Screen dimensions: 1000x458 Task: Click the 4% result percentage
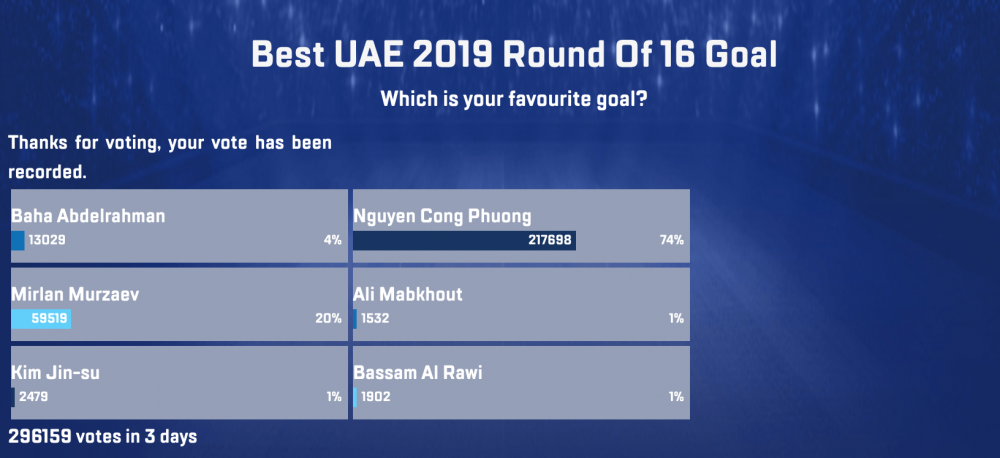tap(332, 240)
